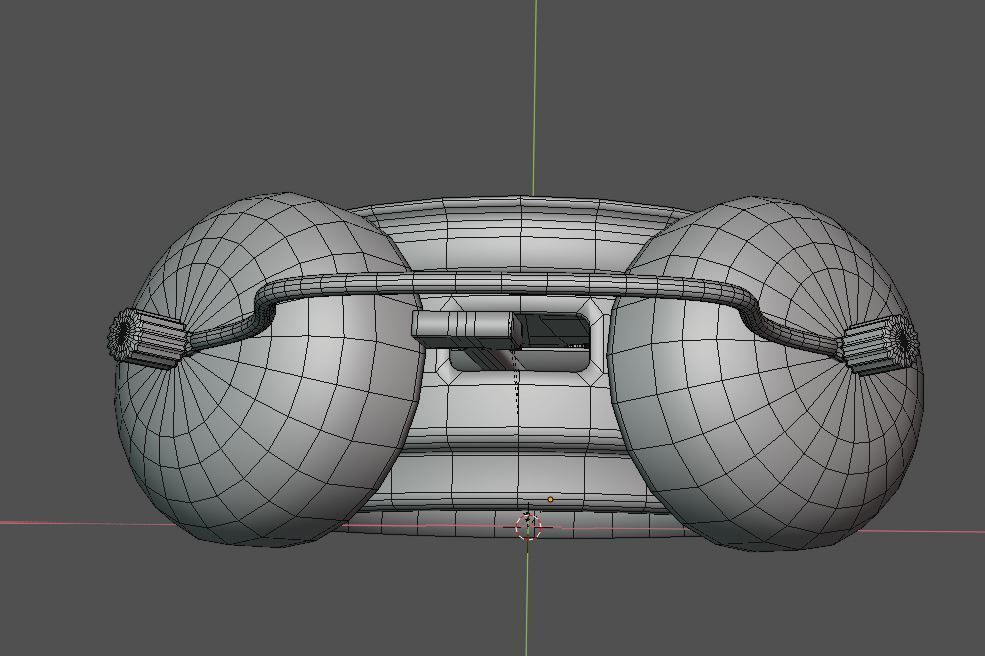Select the small cylinder latch in center
Screen dimensions: 985x656
pyautogui.click(x=468, y=328)
